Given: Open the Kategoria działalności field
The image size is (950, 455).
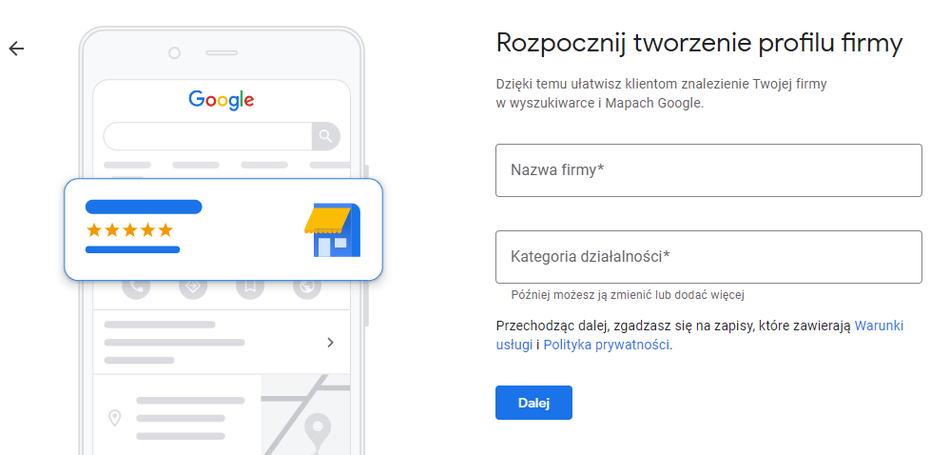Looking at the screenshot, I should [x=708, y=257].
